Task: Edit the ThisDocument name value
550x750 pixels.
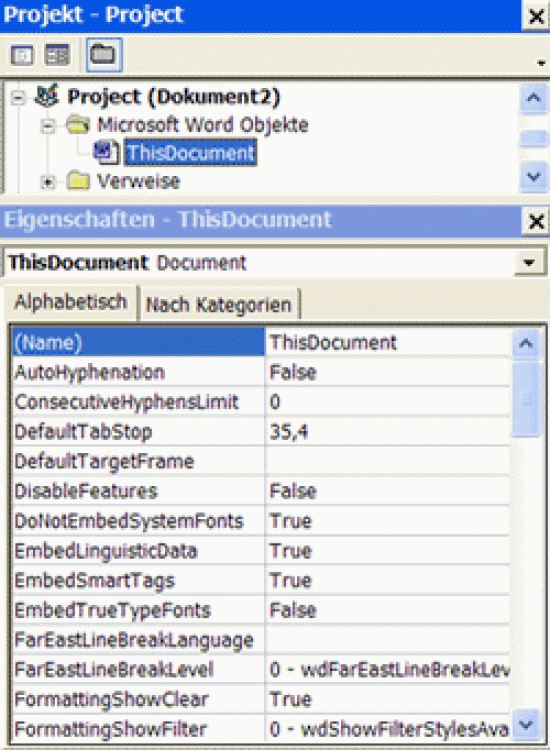Action: point(388,342)
